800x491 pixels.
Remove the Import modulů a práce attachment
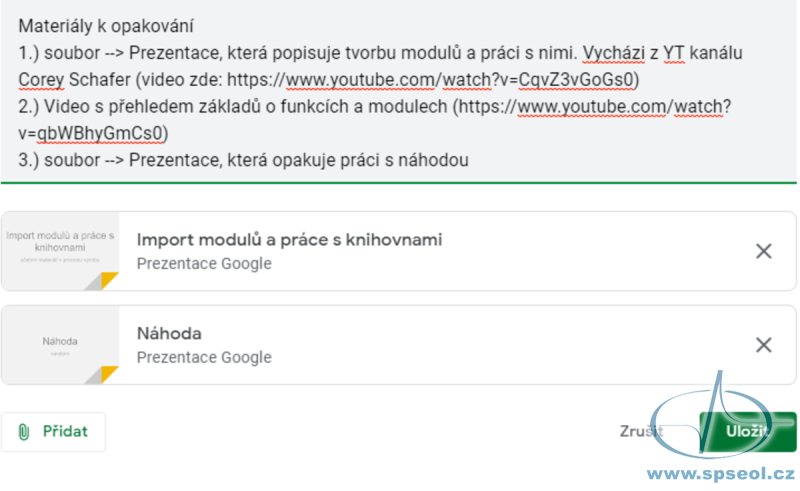point(763,251)
